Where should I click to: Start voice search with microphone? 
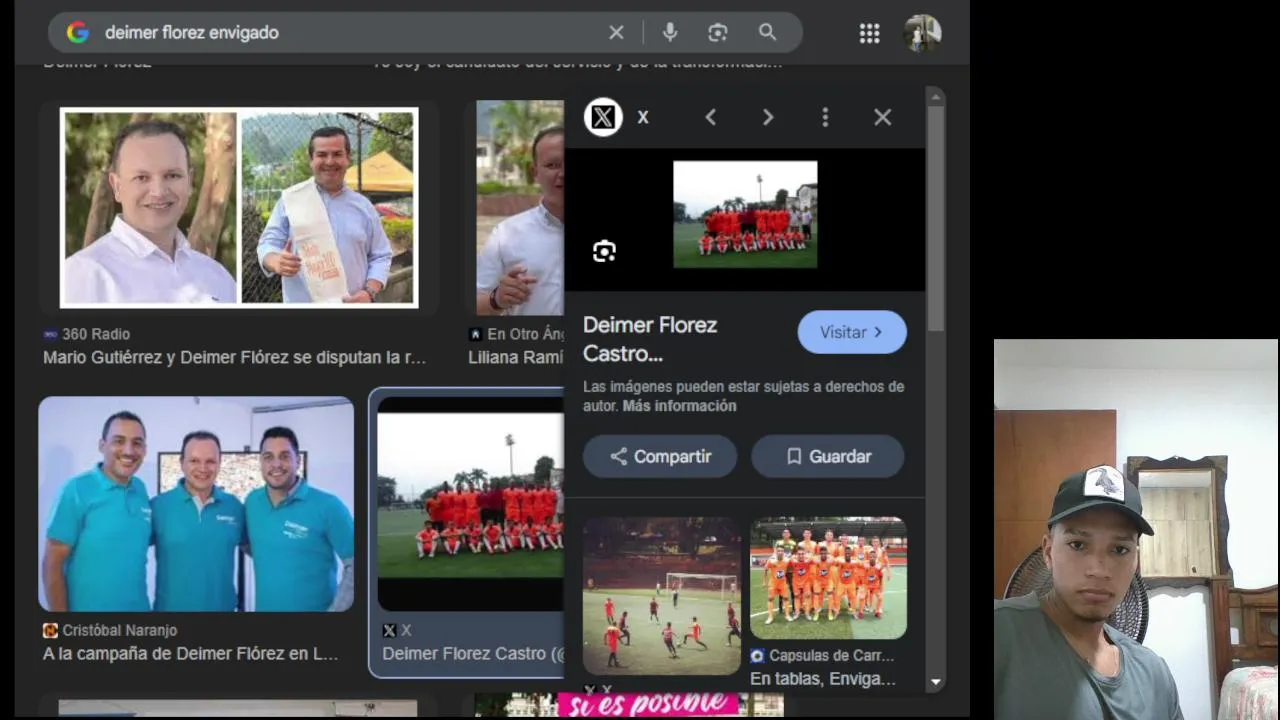[x=670, y=32]
